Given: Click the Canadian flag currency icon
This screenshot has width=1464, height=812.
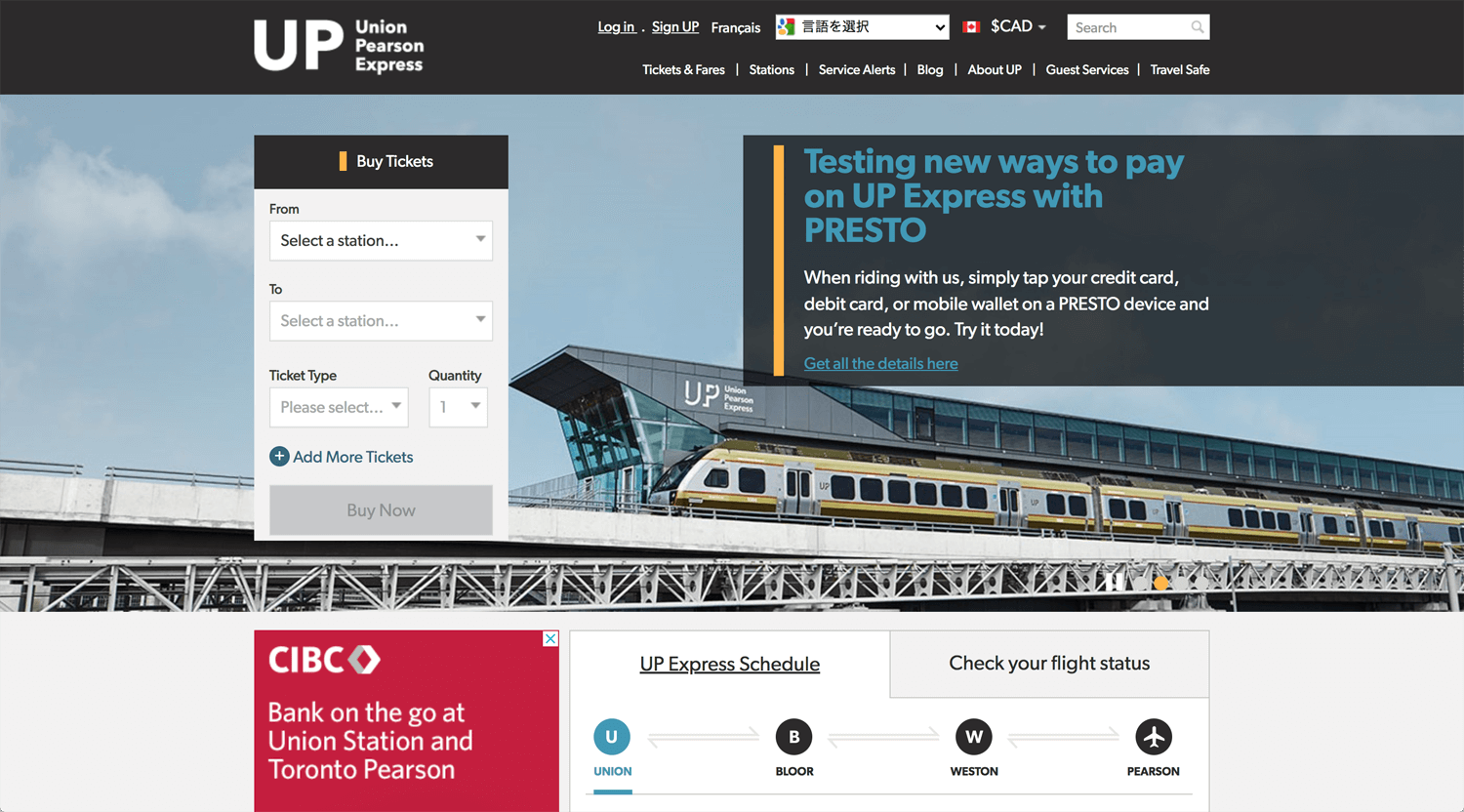Looking at the screenshot, I should (971, 27).
